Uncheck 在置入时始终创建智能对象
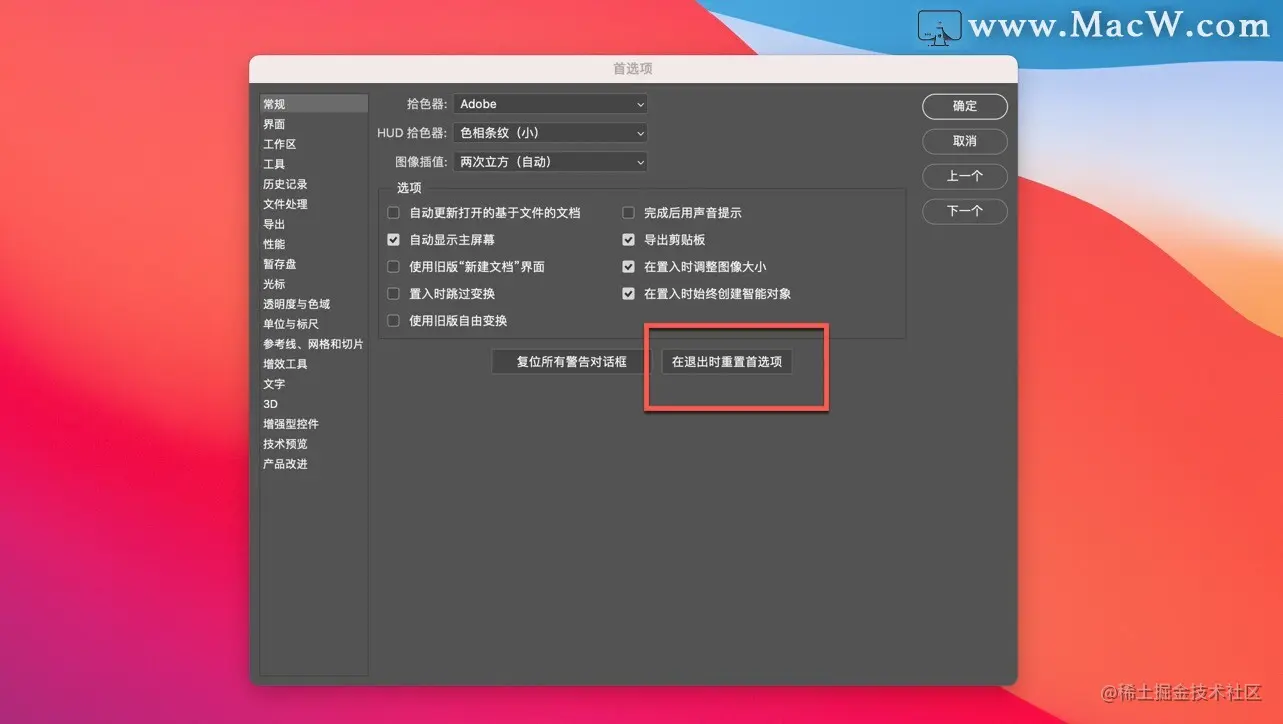1283x724 pixels. tap(628, 294)
